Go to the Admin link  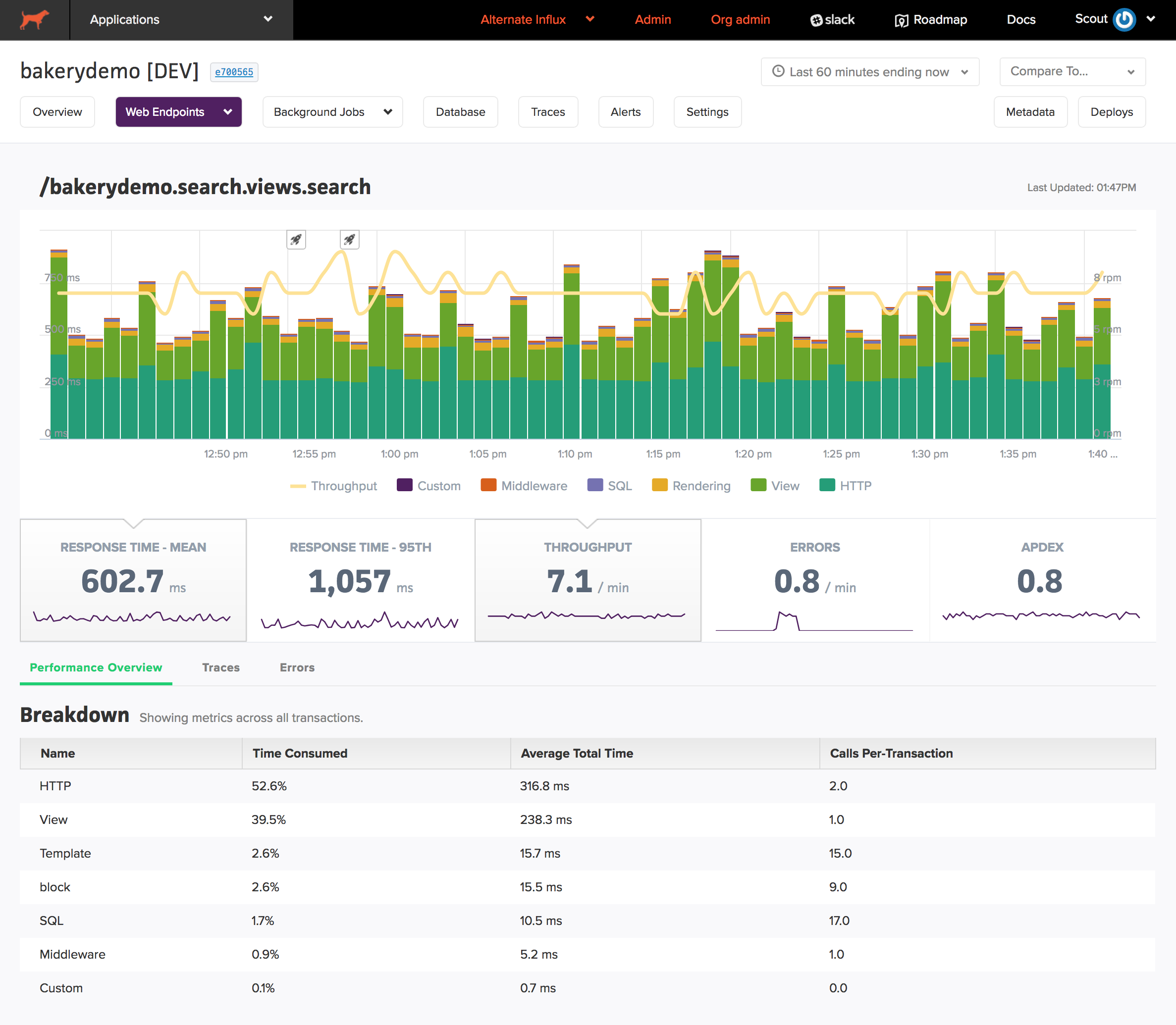(x=653, y=19)
